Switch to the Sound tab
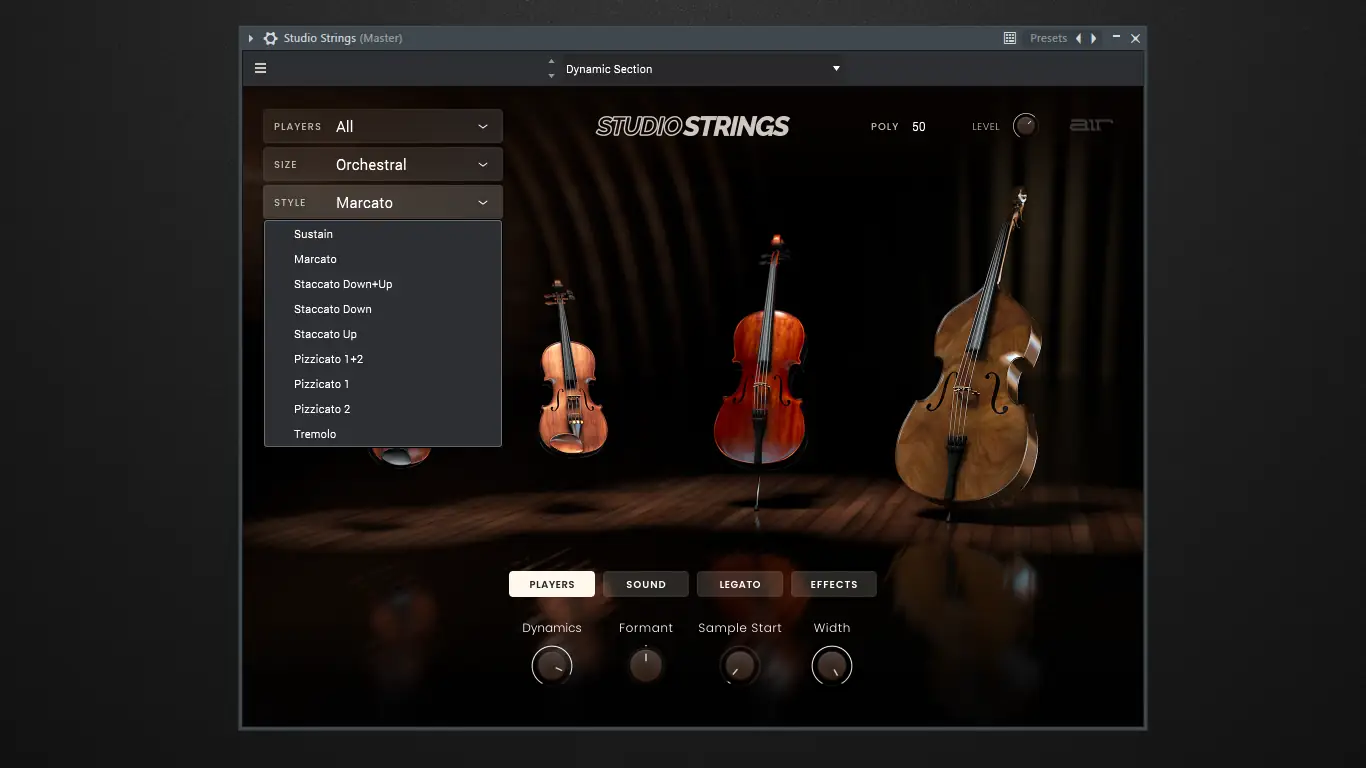Screen dimensions: 1366x768 click(x=646, y=584)
